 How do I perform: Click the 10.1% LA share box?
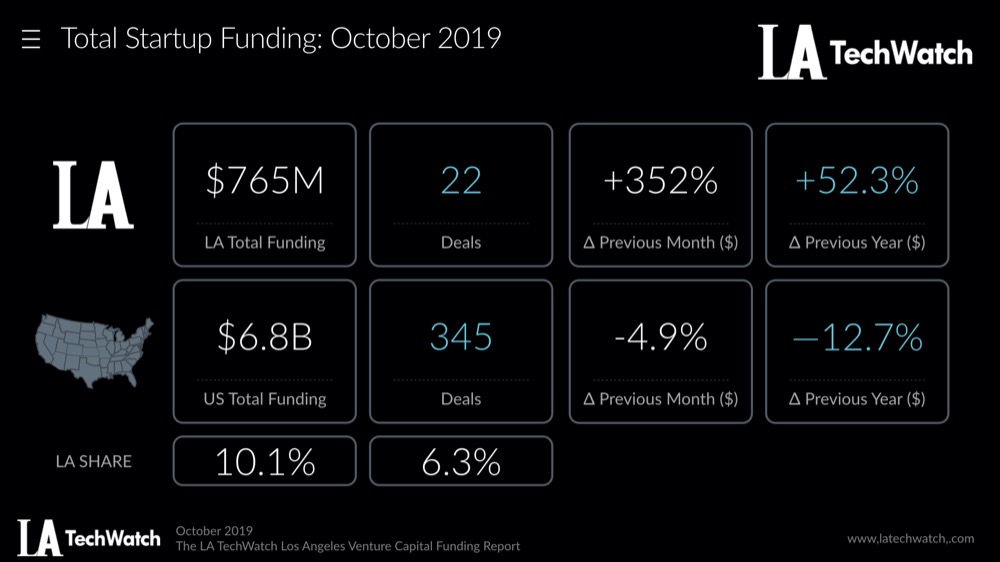(x=264, y=461)
